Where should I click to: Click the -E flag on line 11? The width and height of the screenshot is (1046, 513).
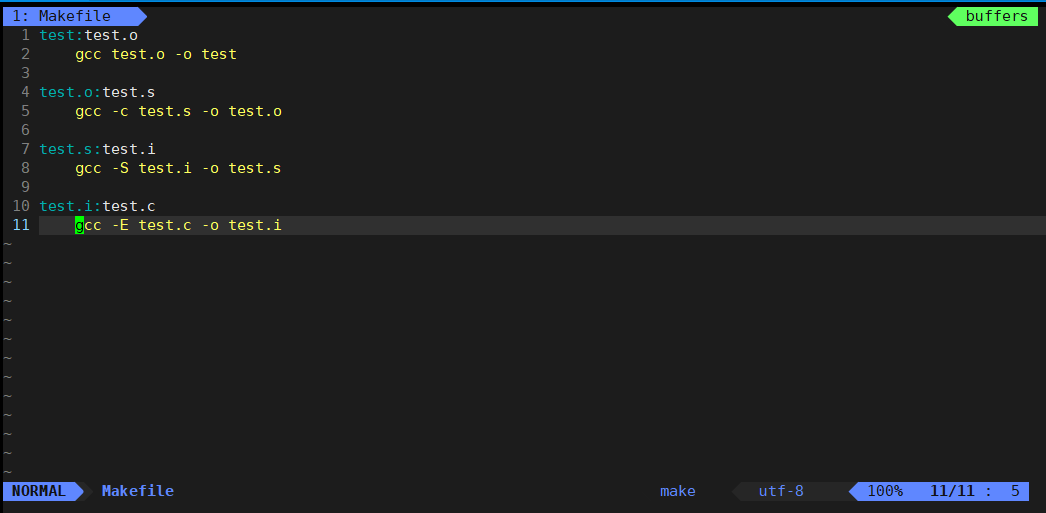click(120, 225)
